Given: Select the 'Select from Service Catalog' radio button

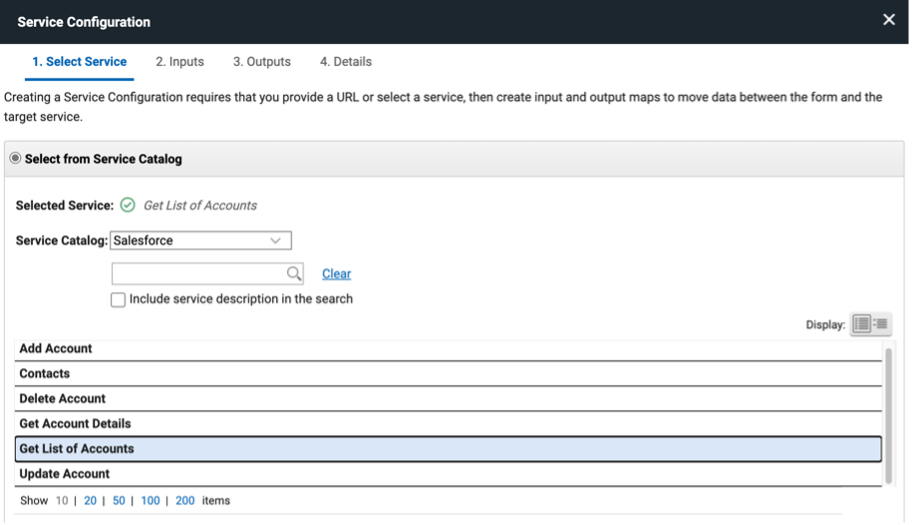Looking at the screenshot, I should pos(15,159).
